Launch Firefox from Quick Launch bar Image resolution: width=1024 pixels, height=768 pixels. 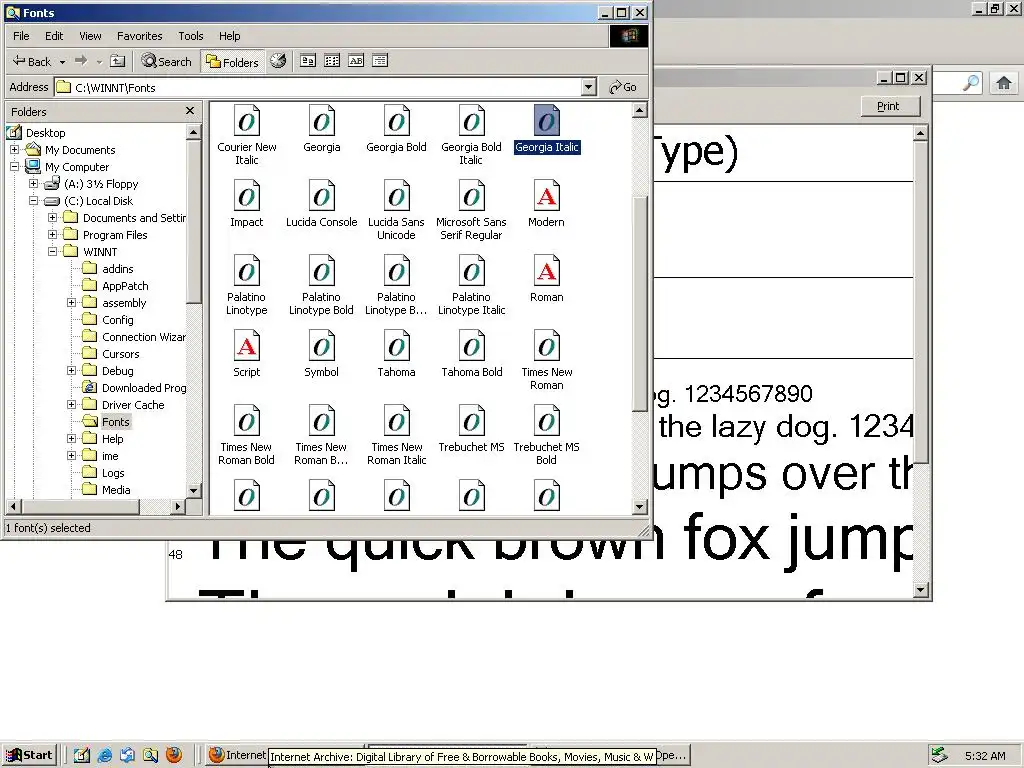[174, 755]
